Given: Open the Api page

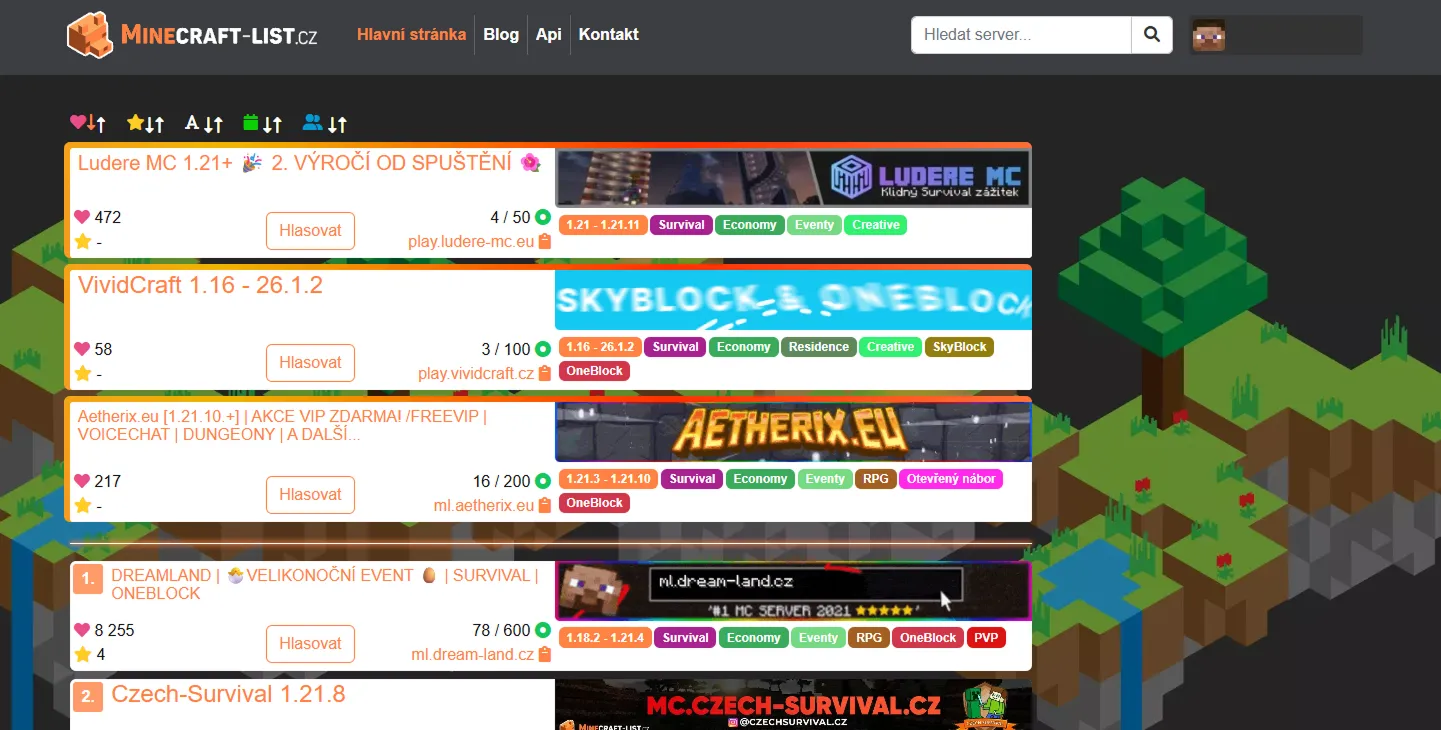Looking at the screenshot, I should [549, 34].
